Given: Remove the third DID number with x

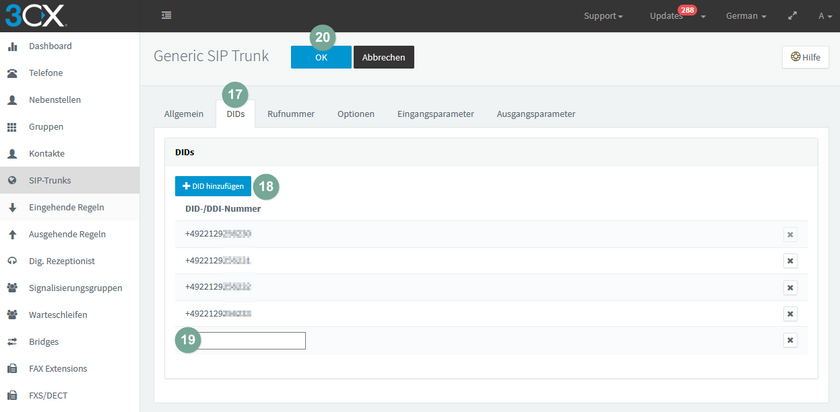Looking at the screenshot, I should click(790, 288).
